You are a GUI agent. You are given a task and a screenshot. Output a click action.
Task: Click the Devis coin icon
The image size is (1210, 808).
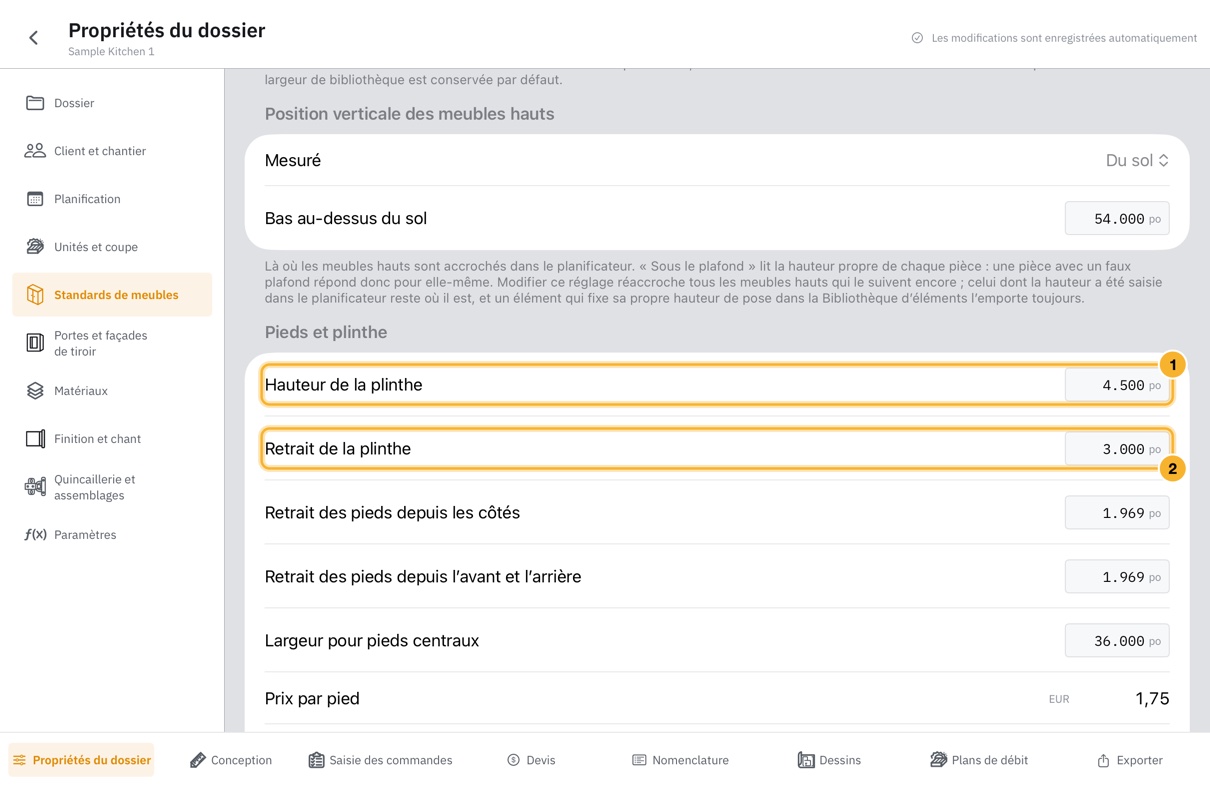point(513,760)
